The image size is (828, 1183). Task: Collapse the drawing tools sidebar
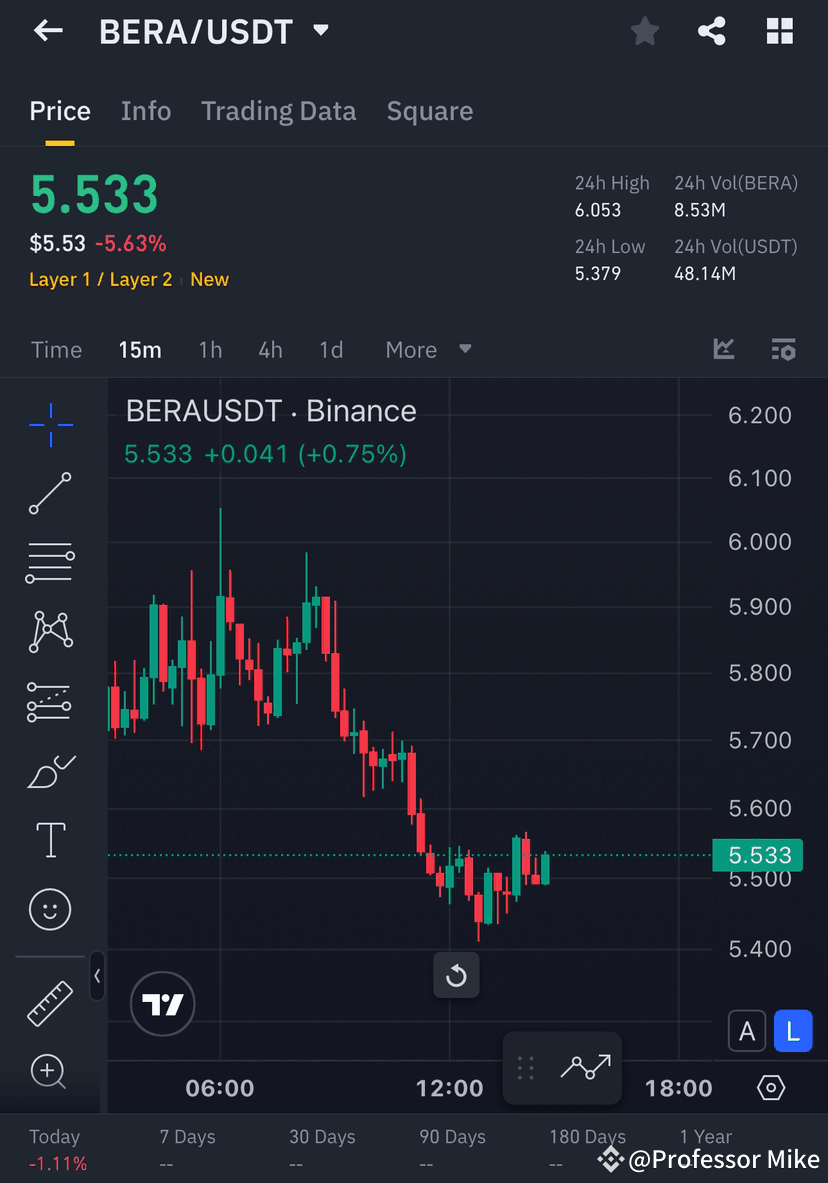(x=97, y=978)
